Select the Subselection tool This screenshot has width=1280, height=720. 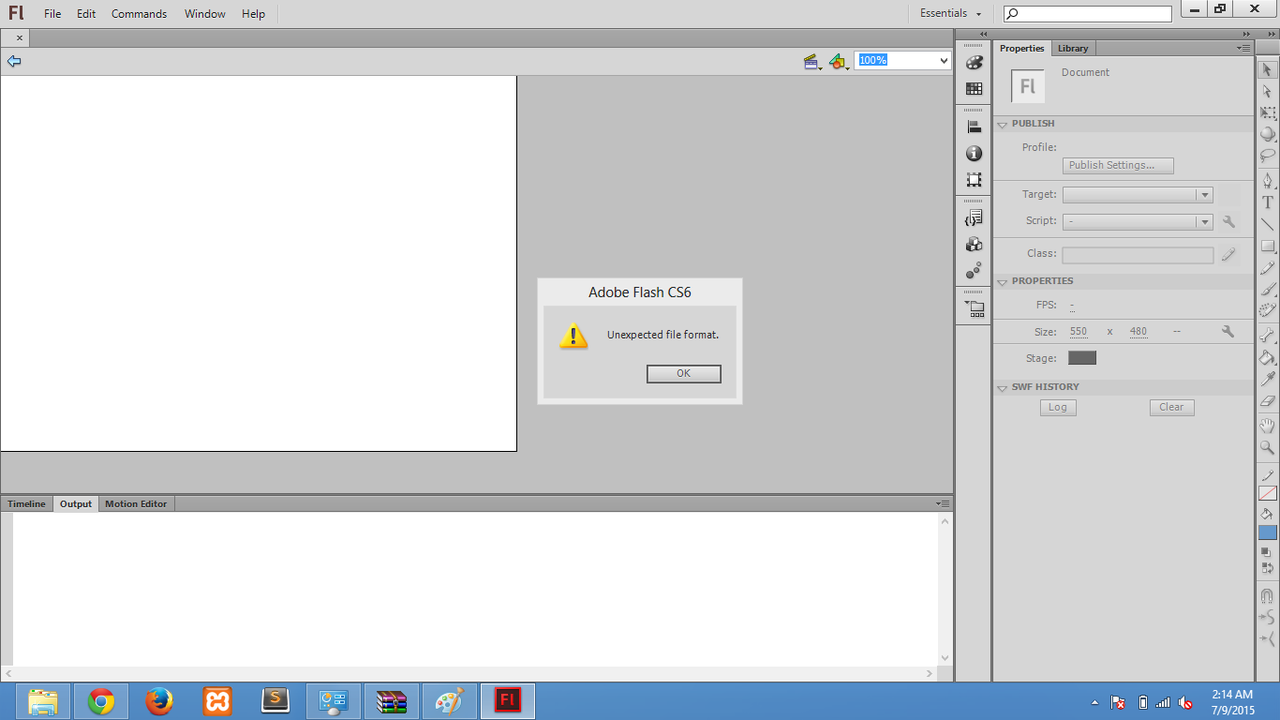pos(1267,92)
